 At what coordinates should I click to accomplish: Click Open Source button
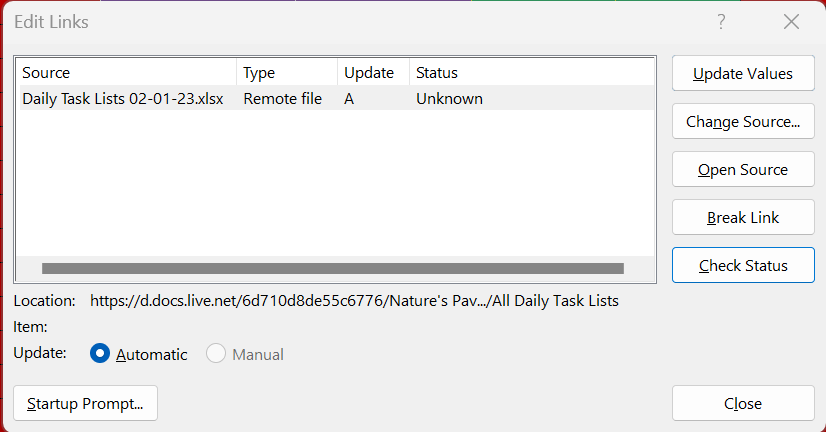tap(743, 169)
